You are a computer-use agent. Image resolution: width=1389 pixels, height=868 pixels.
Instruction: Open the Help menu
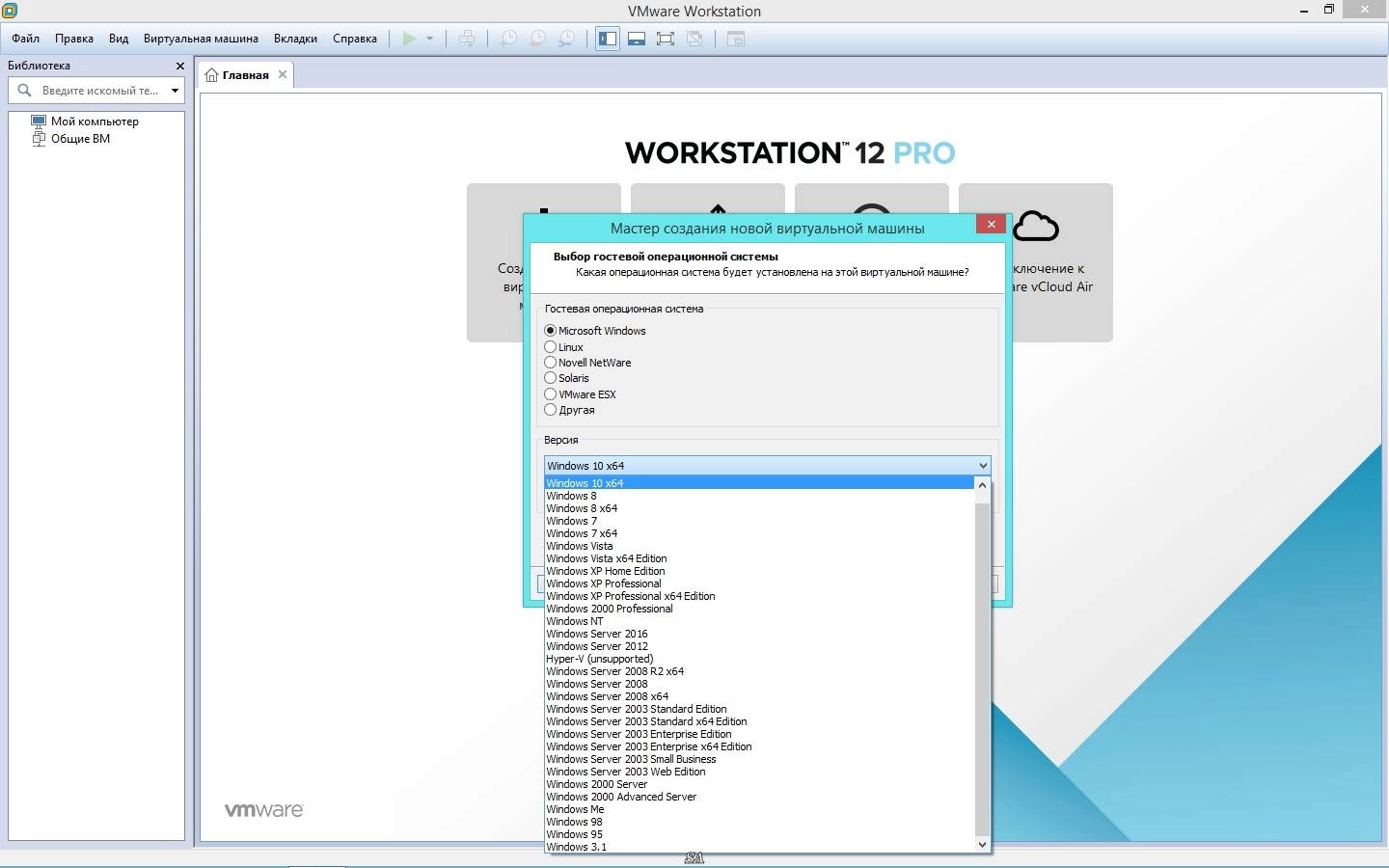pos(355,39)
